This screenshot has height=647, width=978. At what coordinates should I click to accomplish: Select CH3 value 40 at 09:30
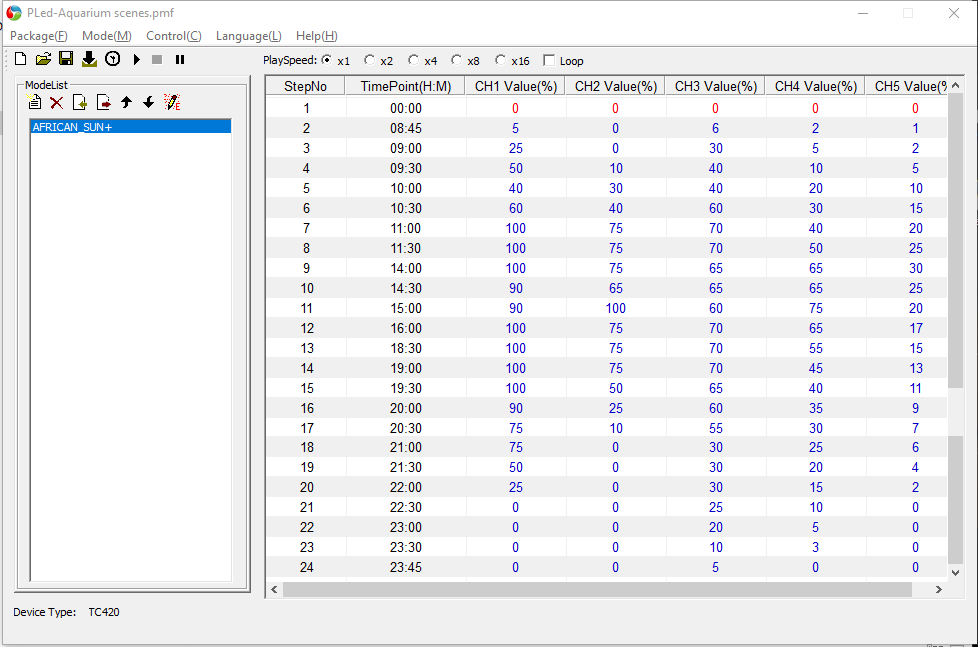click(x=715, y=168)
